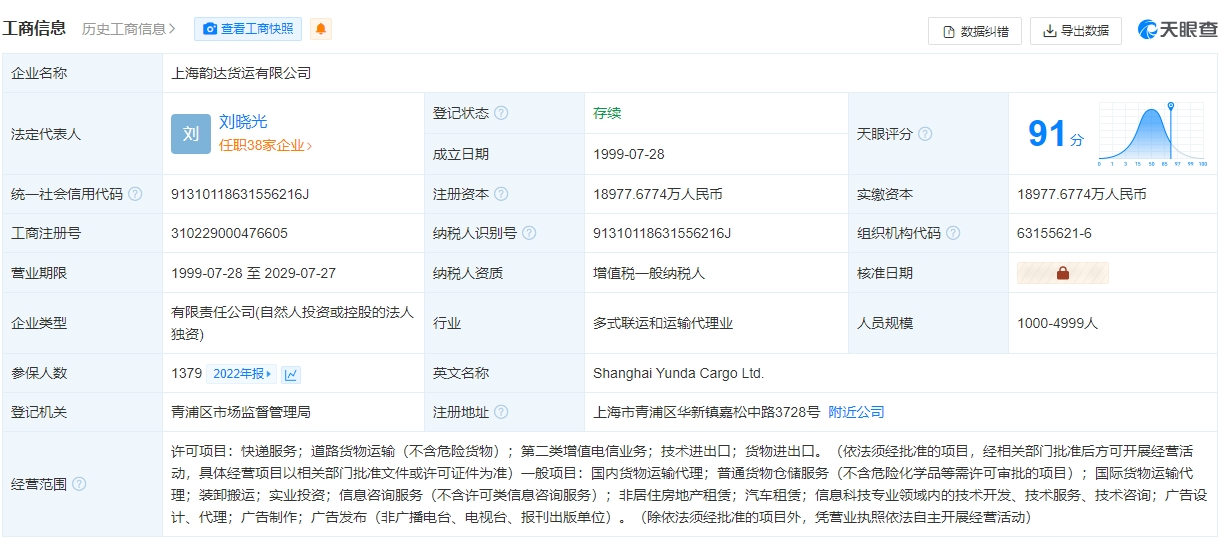Click the 营业期限 label cell
Viewport: 1225px width, 547px height.
click(x=82, y=273)
